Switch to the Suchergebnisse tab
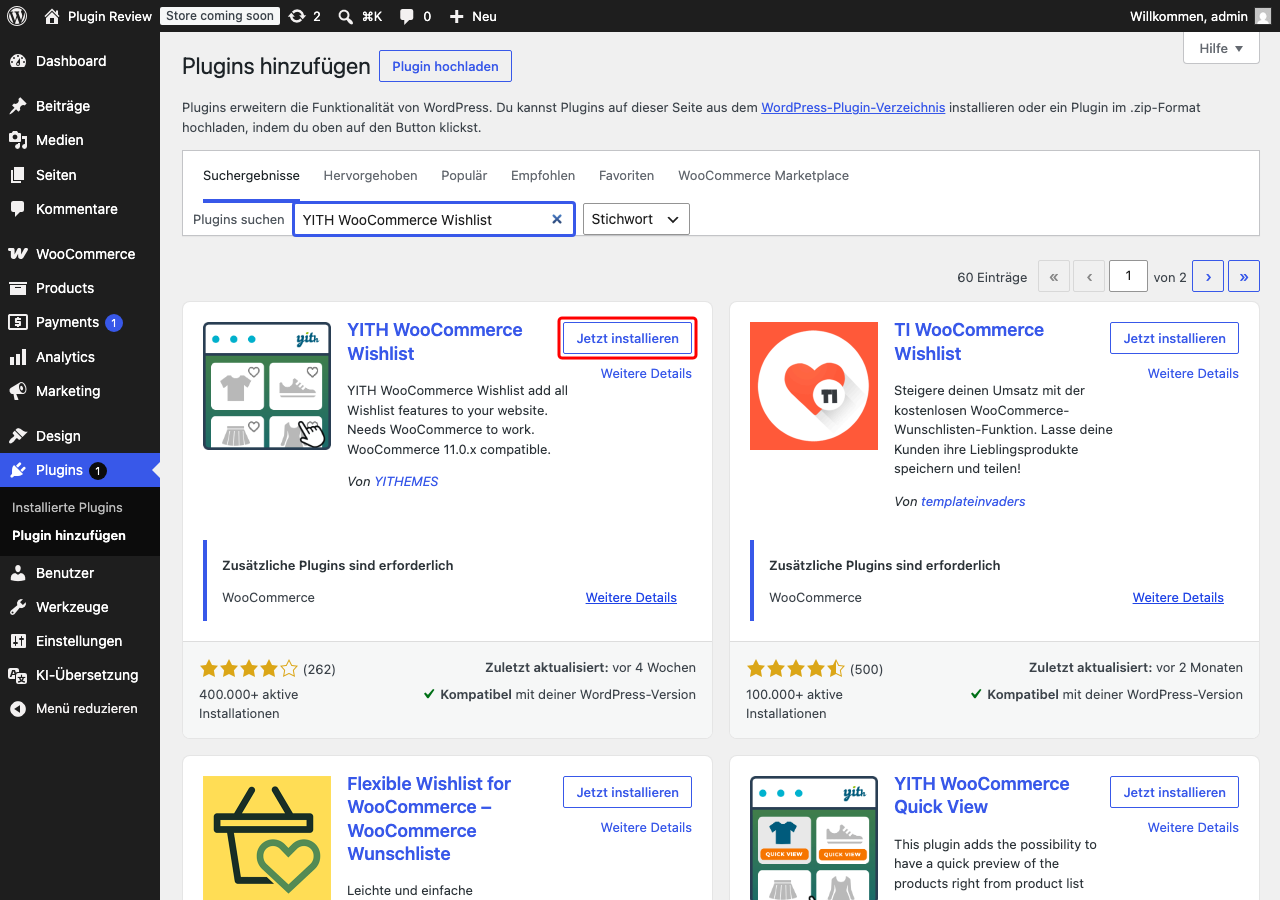The width and height of the screenshot is (1280, 900). pyautogui.click(x=251, y=175)
